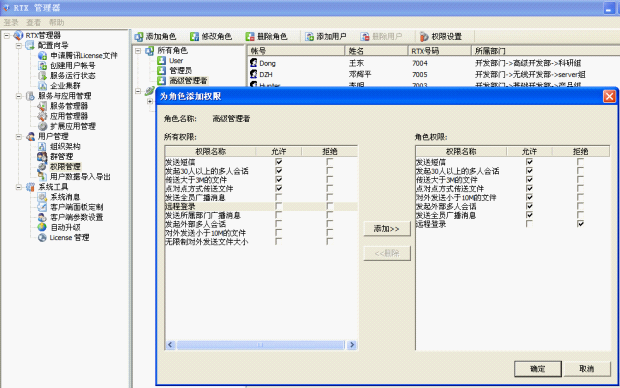This screenshot has height=388, width=620.
Task: Sort by the RTX号码 column header
Action: [x=439, y=51]
